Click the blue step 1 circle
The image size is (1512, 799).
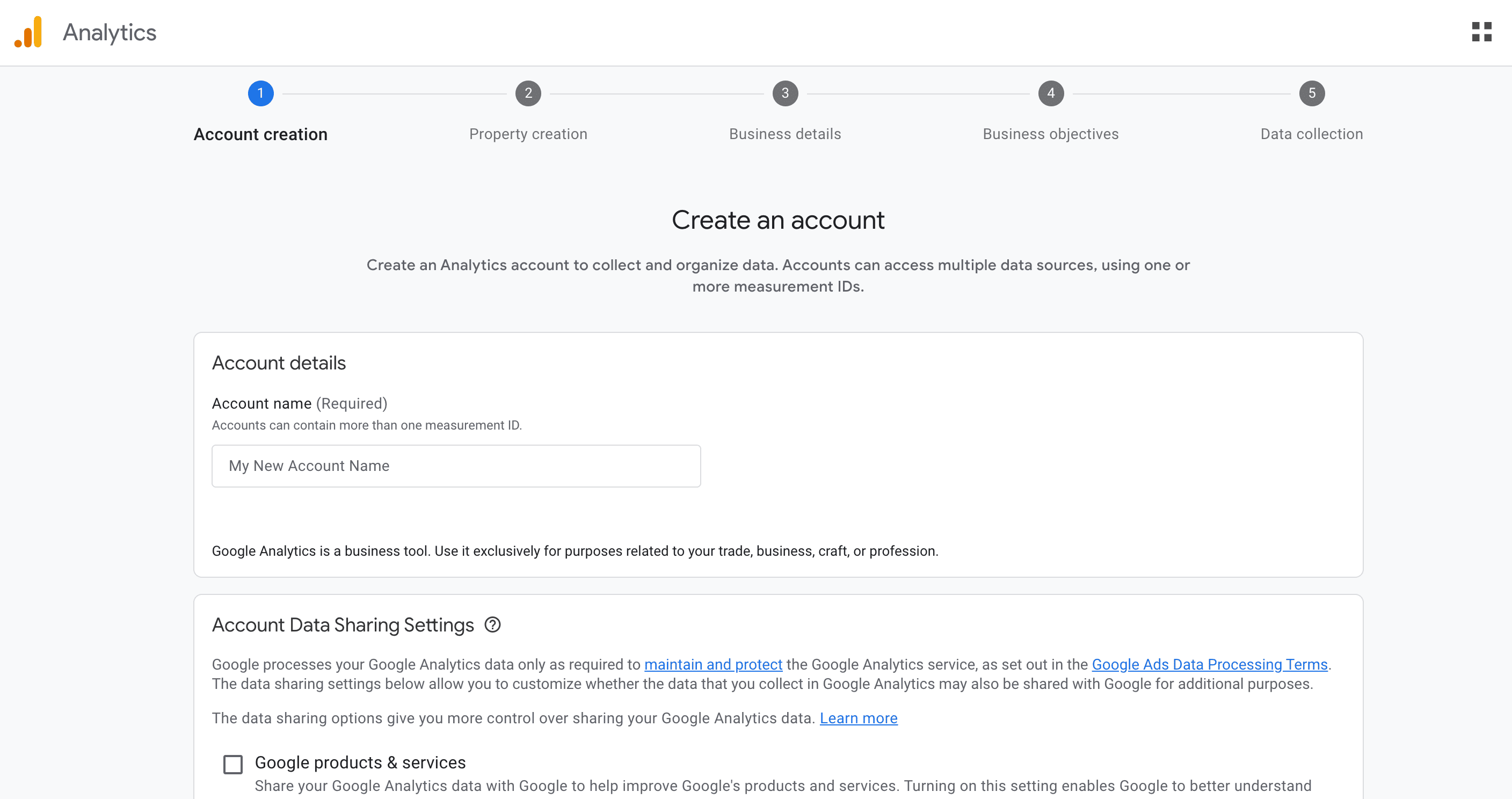(260, 93)
